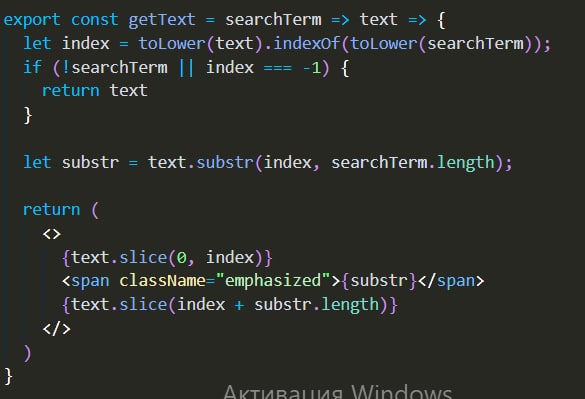This screenshot has width=585, height=399.
Task: Click the "export" keyword
Action: click(32, 20)
